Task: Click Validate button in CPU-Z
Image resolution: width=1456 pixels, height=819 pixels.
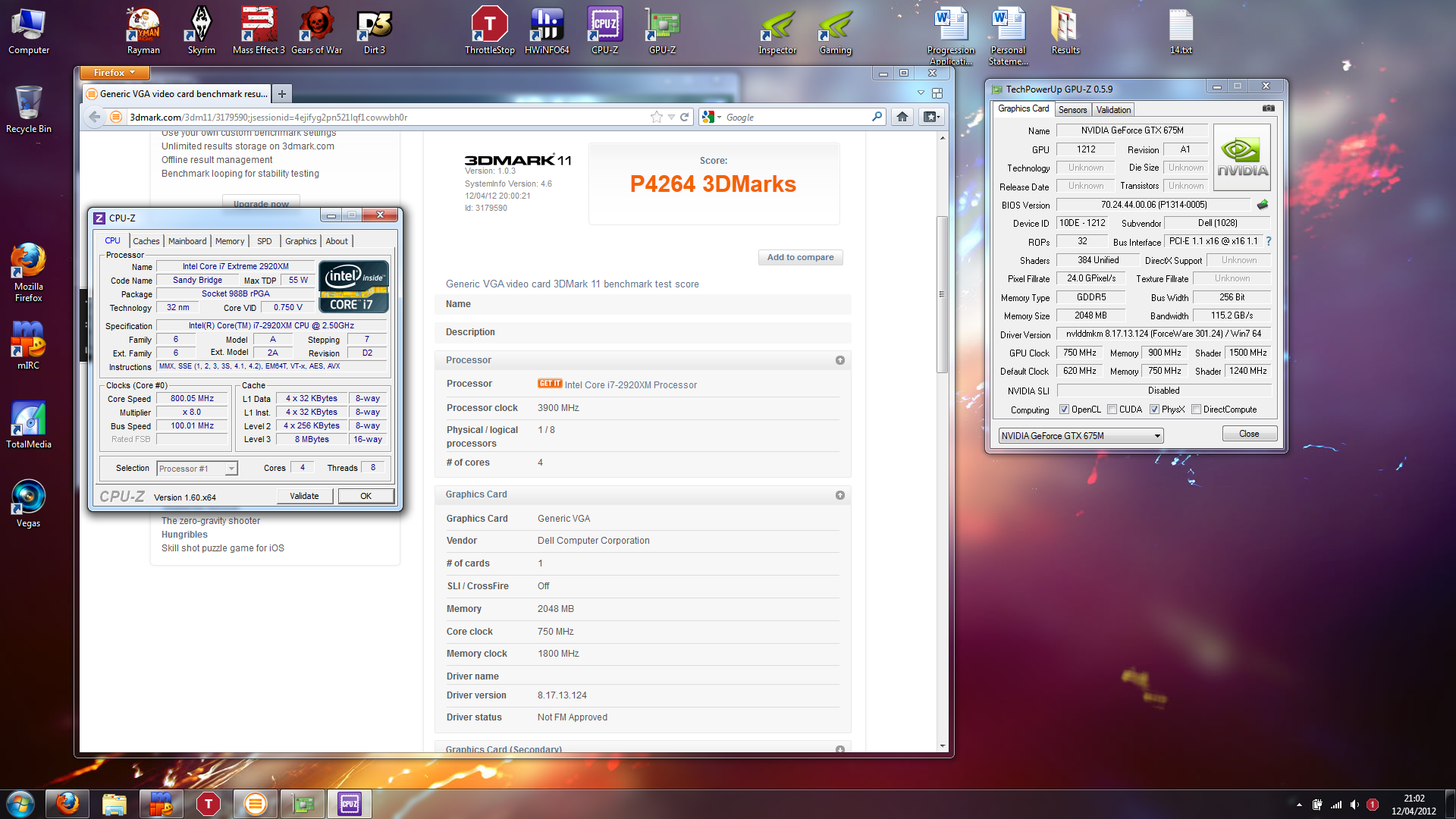Action: click(304, 496)
